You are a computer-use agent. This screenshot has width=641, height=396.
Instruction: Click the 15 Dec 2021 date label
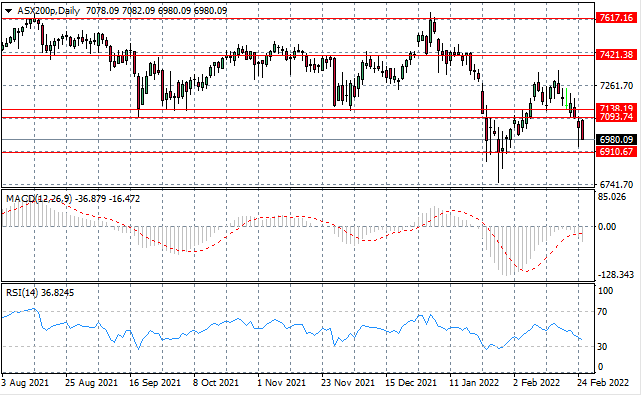click(x=411, y=383)
